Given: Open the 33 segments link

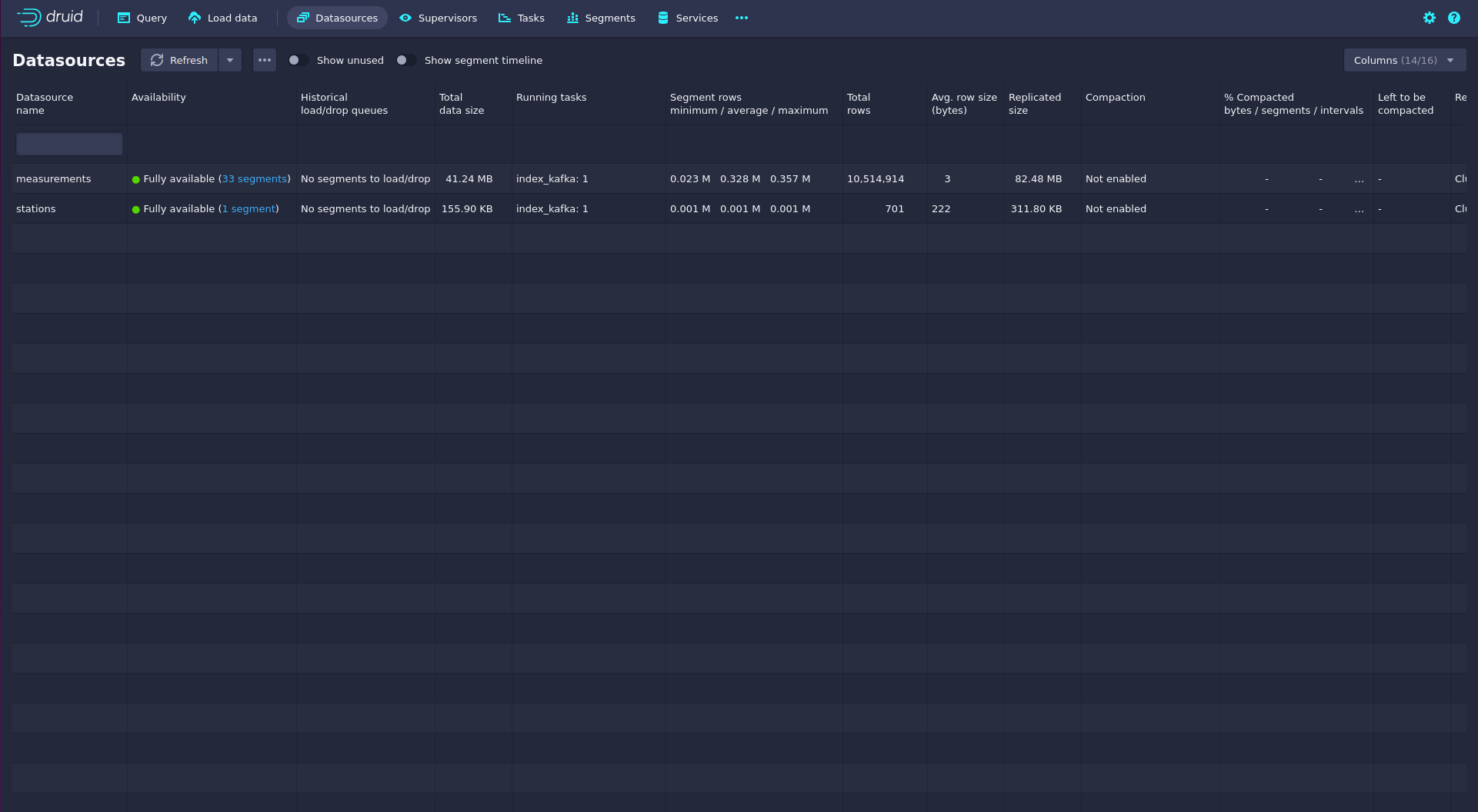Looking at the screenshot, I should tap(254, 178).
